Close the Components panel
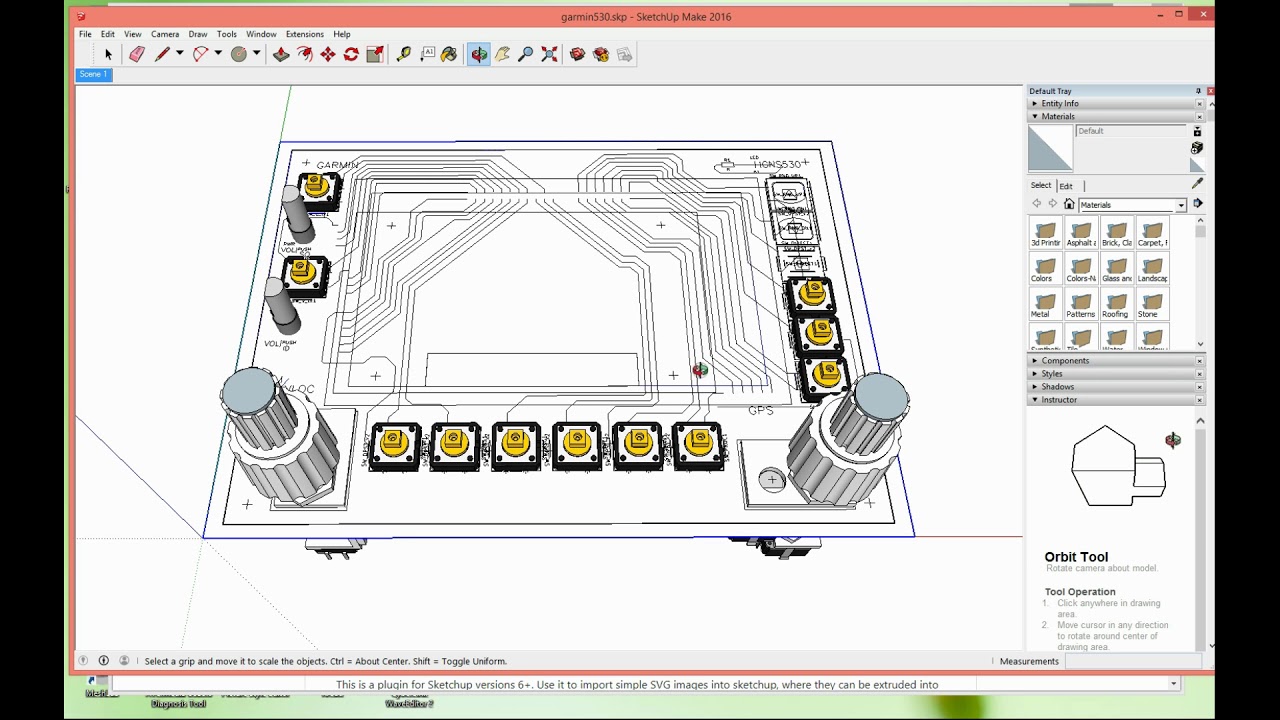The width and height of the screenshot is (1280, 720). [x=1200, y=361]
